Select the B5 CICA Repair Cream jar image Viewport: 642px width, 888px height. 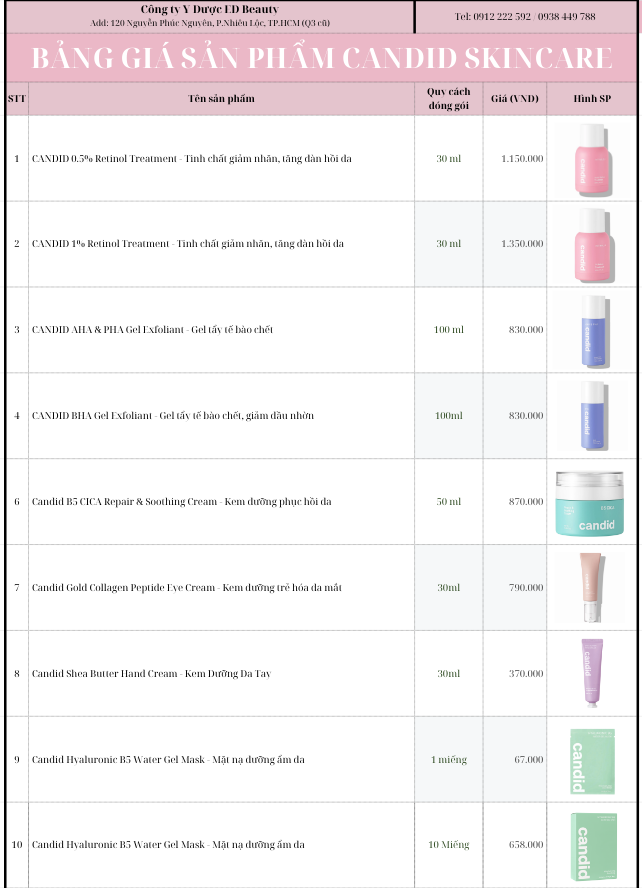point(594,503)
